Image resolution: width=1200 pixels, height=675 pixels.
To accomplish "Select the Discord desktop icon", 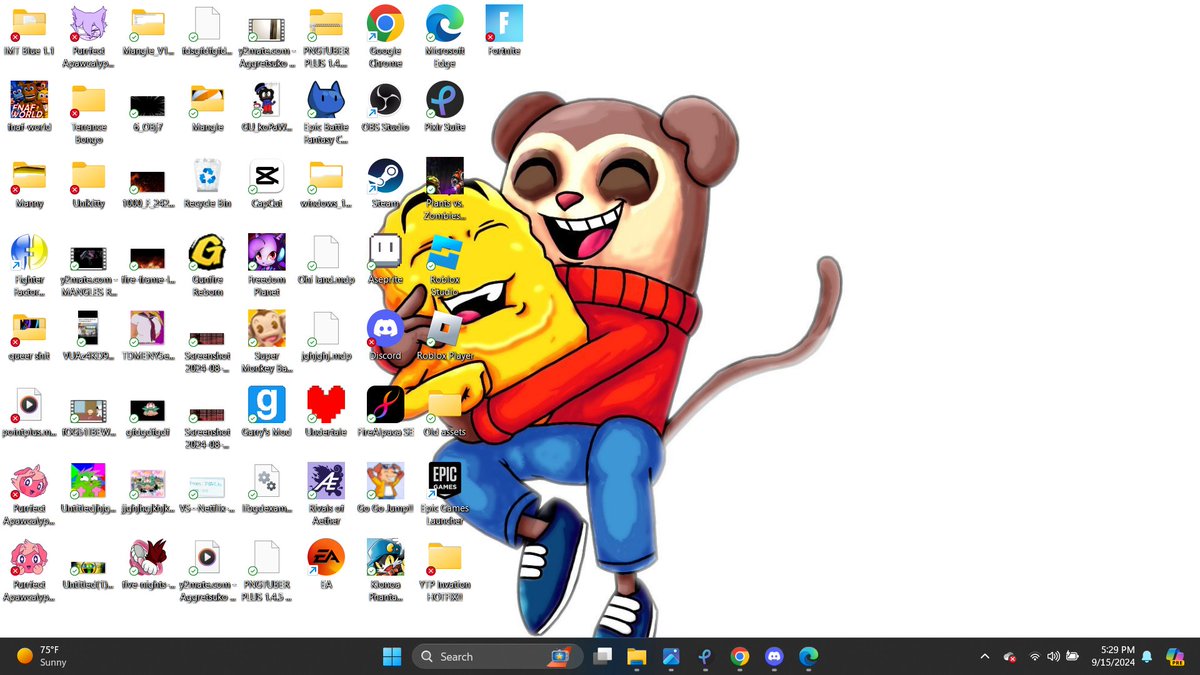I will [385, 335].
